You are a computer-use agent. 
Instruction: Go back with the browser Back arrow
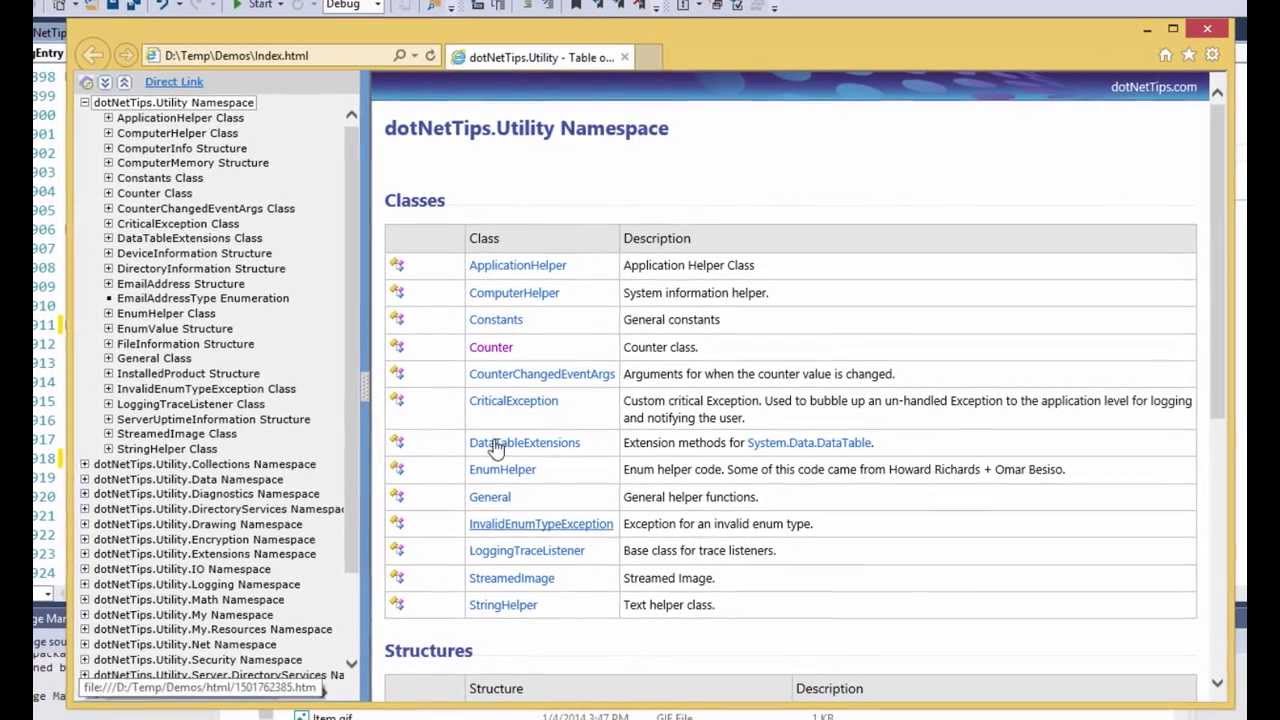[93, 56]
